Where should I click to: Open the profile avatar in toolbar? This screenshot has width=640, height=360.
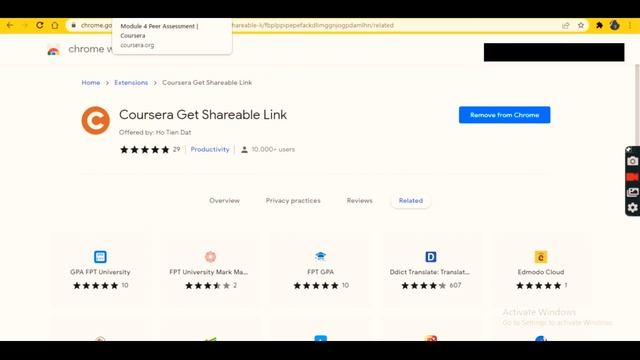click(x=615, y=25)
